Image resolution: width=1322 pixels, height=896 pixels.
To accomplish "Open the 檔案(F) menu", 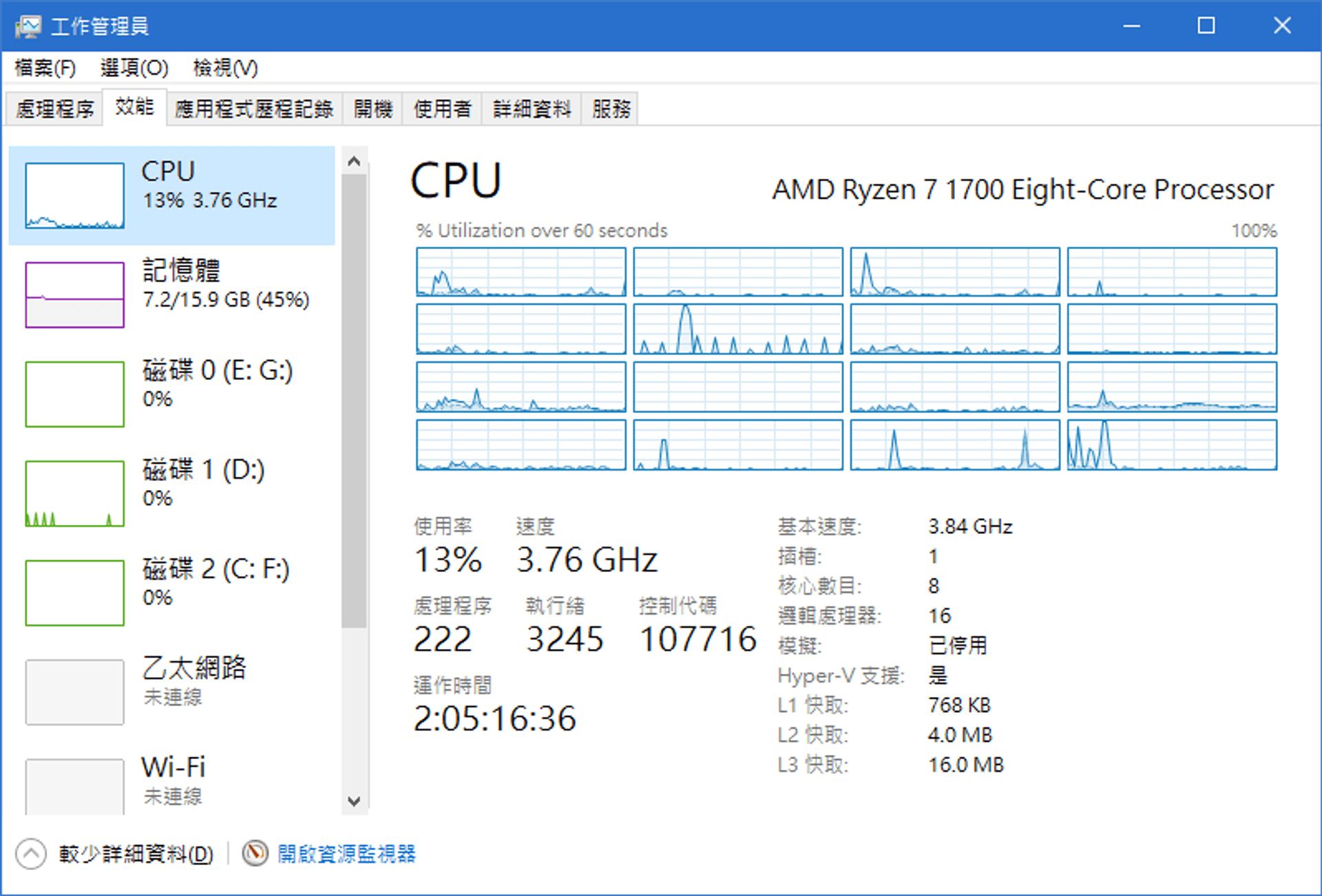I will click(x=45, y=68).
